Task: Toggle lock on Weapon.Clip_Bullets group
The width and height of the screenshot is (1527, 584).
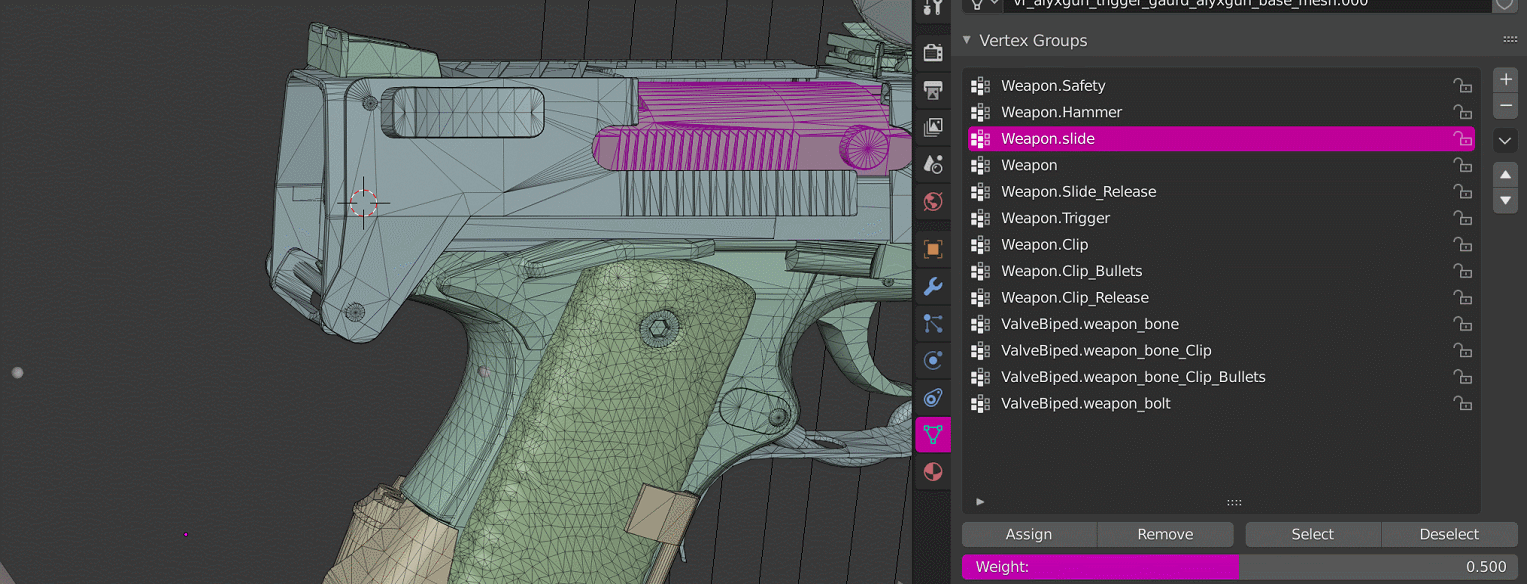Action: click(1462, 271)
